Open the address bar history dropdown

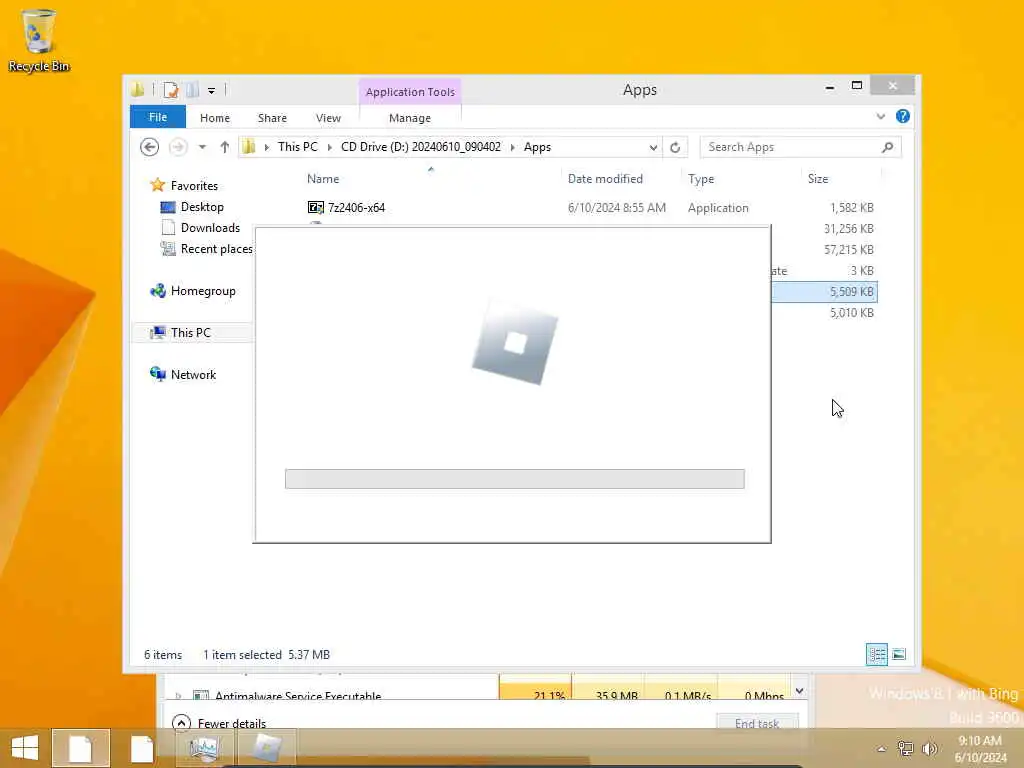653,148
